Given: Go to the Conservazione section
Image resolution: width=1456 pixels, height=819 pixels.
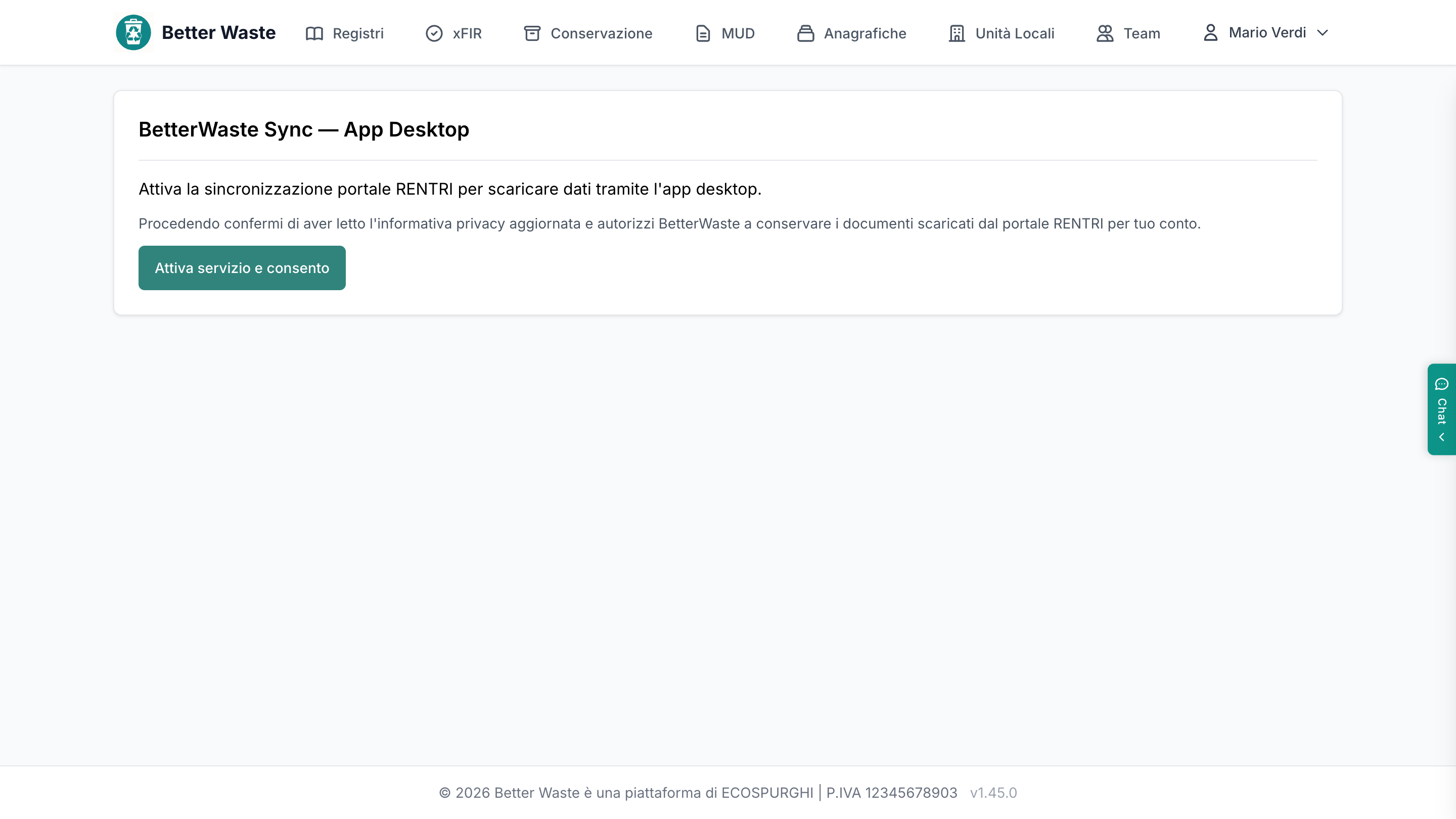Looking at the screenshot, I should [x=588, y=33].
